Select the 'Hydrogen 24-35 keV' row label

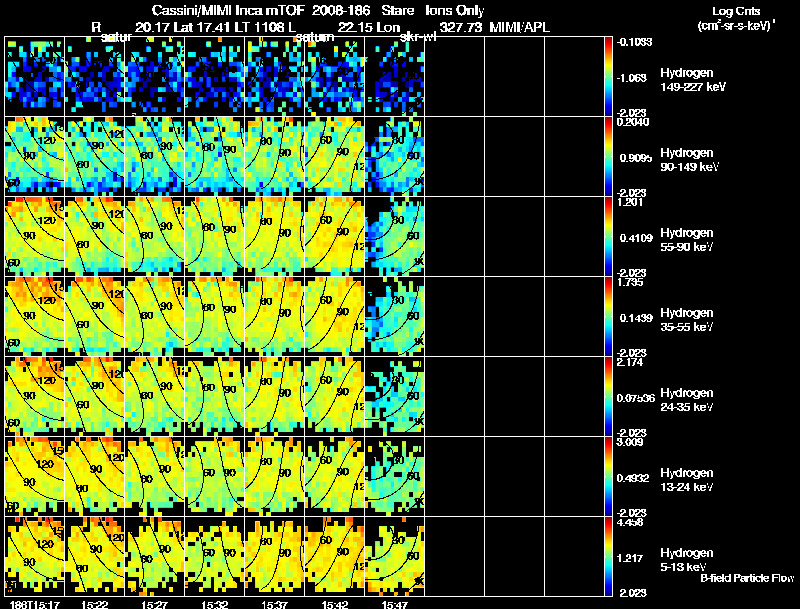click(x=687, y=400)
